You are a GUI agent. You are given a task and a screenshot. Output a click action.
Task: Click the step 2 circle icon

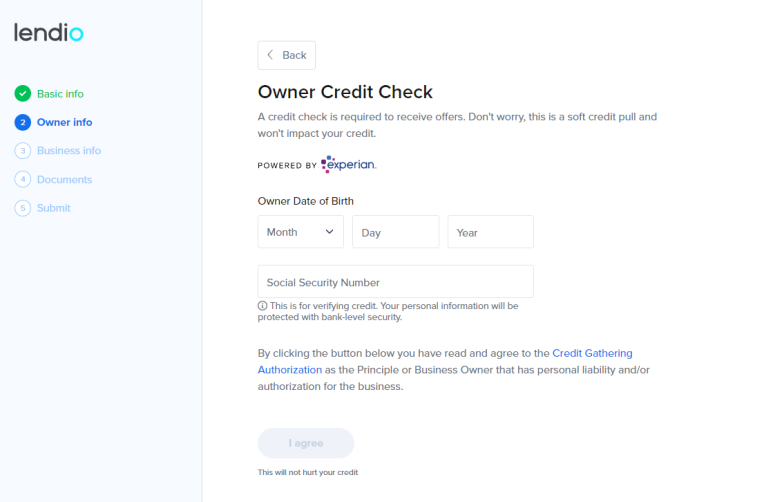pos(23,122)
